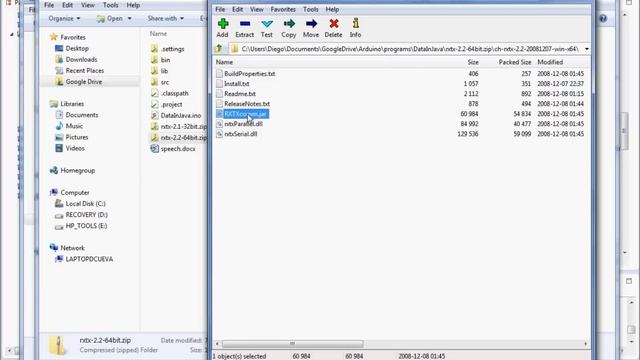Open the 7-Zip Help menu
This screenshot has width=640, height=360.
pos(332,9)
